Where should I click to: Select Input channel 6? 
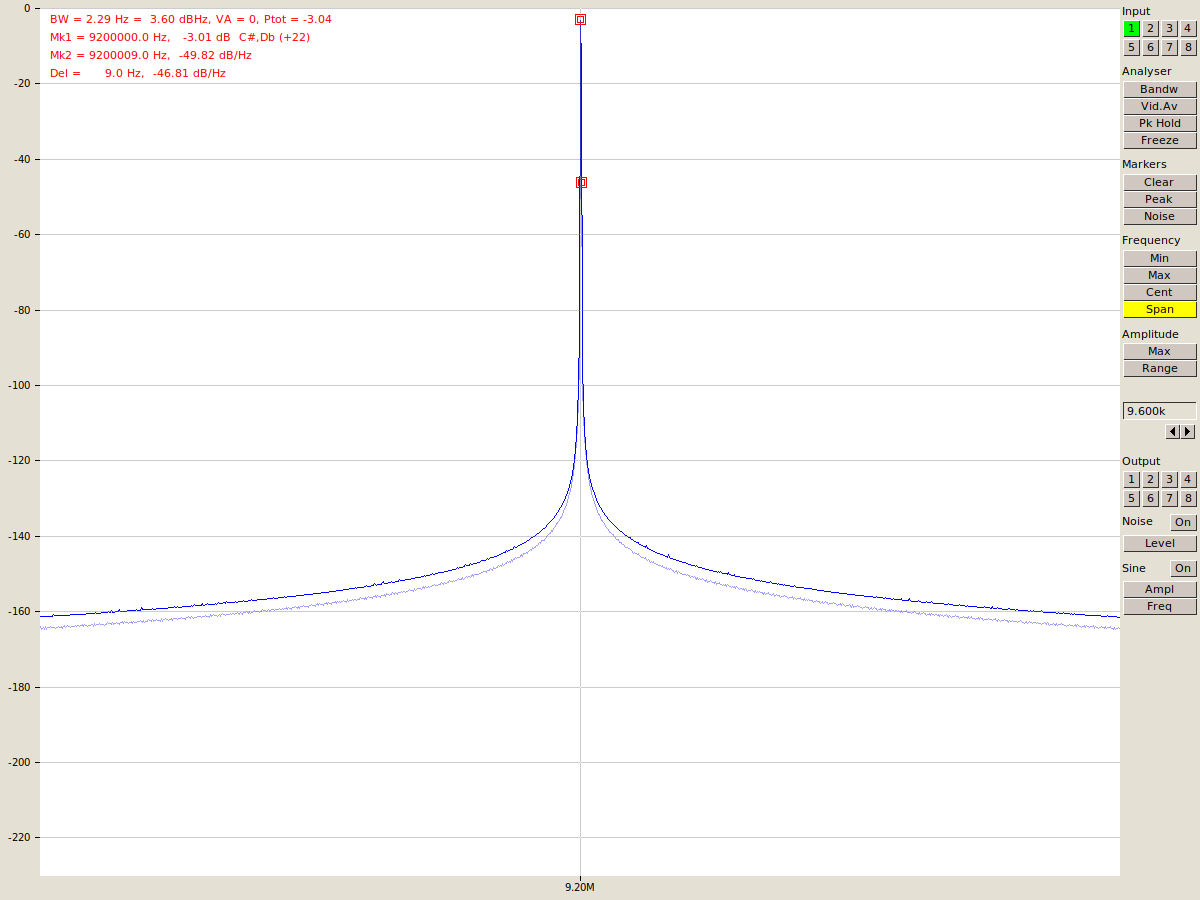(x=1150, y=48)
